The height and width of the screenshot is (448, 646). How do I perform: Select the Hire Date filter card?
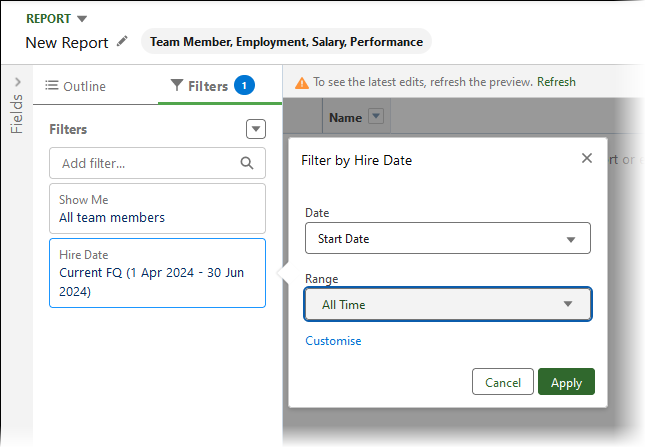pyautogui.click(x=157, y=273)
